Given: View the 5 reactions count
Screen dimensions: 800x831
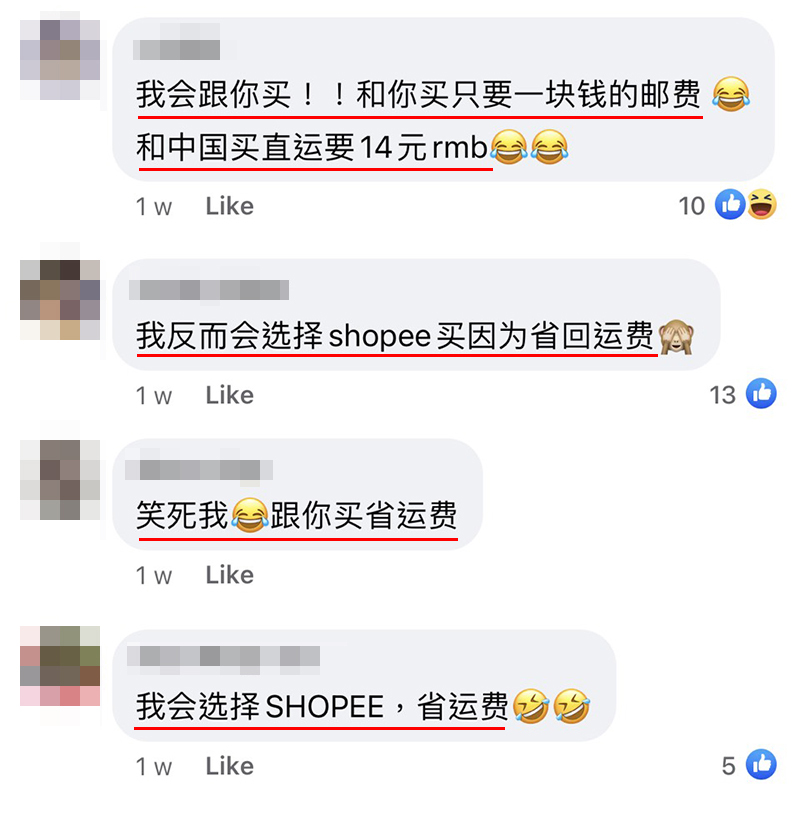Looking at the screenshot, I should (x=728, y=766).
